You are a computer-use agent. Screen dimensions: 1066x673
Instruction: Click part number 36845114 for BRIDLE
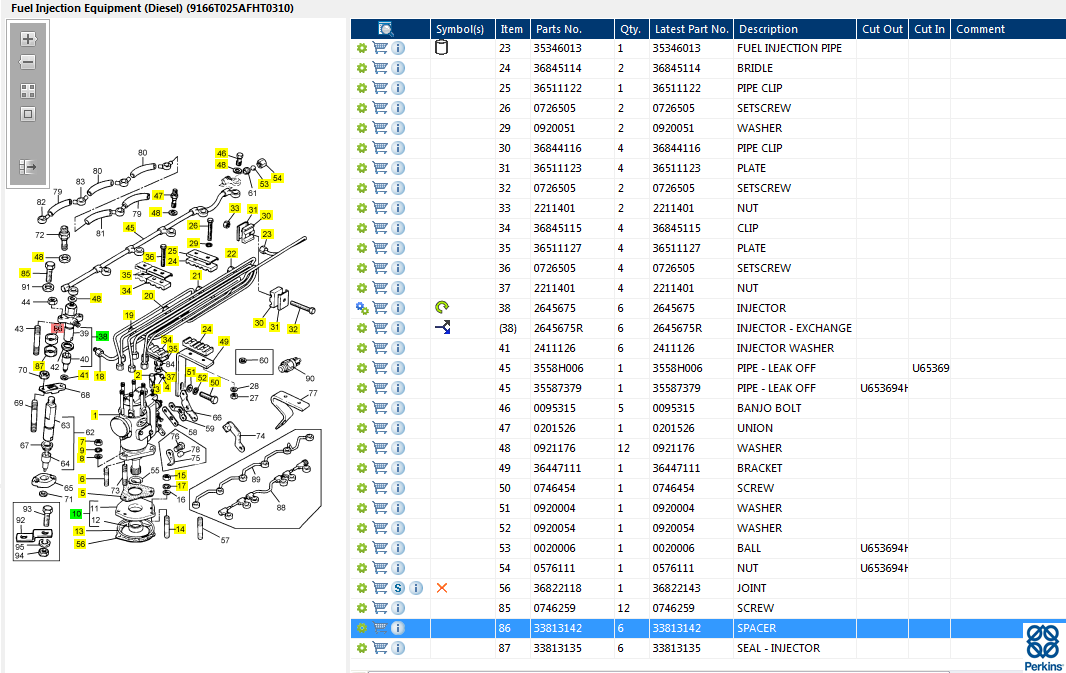pyautogui.click(x=557, y=68)
